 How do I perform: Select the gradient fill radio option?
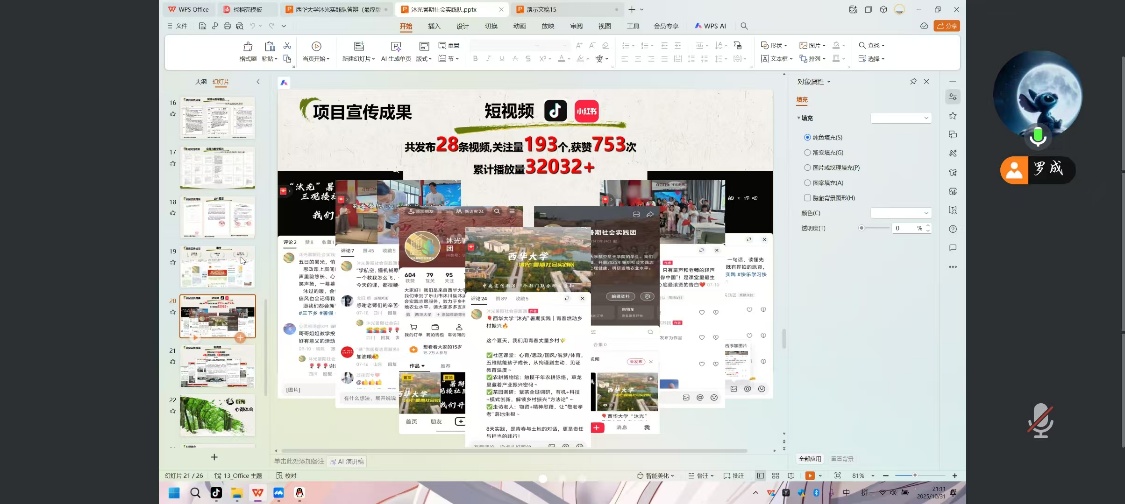click(808, 152)
